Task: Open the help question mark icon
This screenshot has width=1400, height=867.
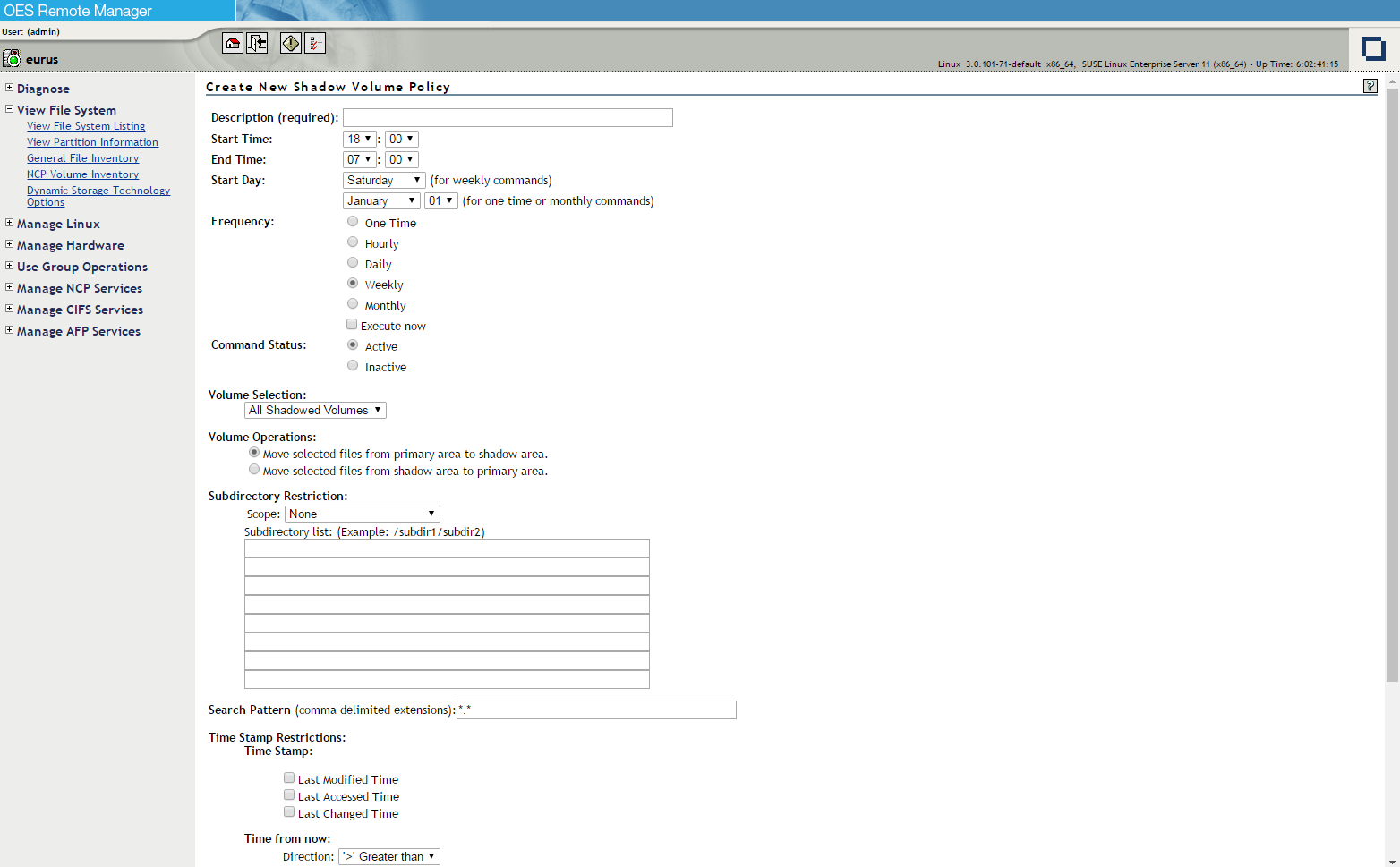Action: point(1370,86)
